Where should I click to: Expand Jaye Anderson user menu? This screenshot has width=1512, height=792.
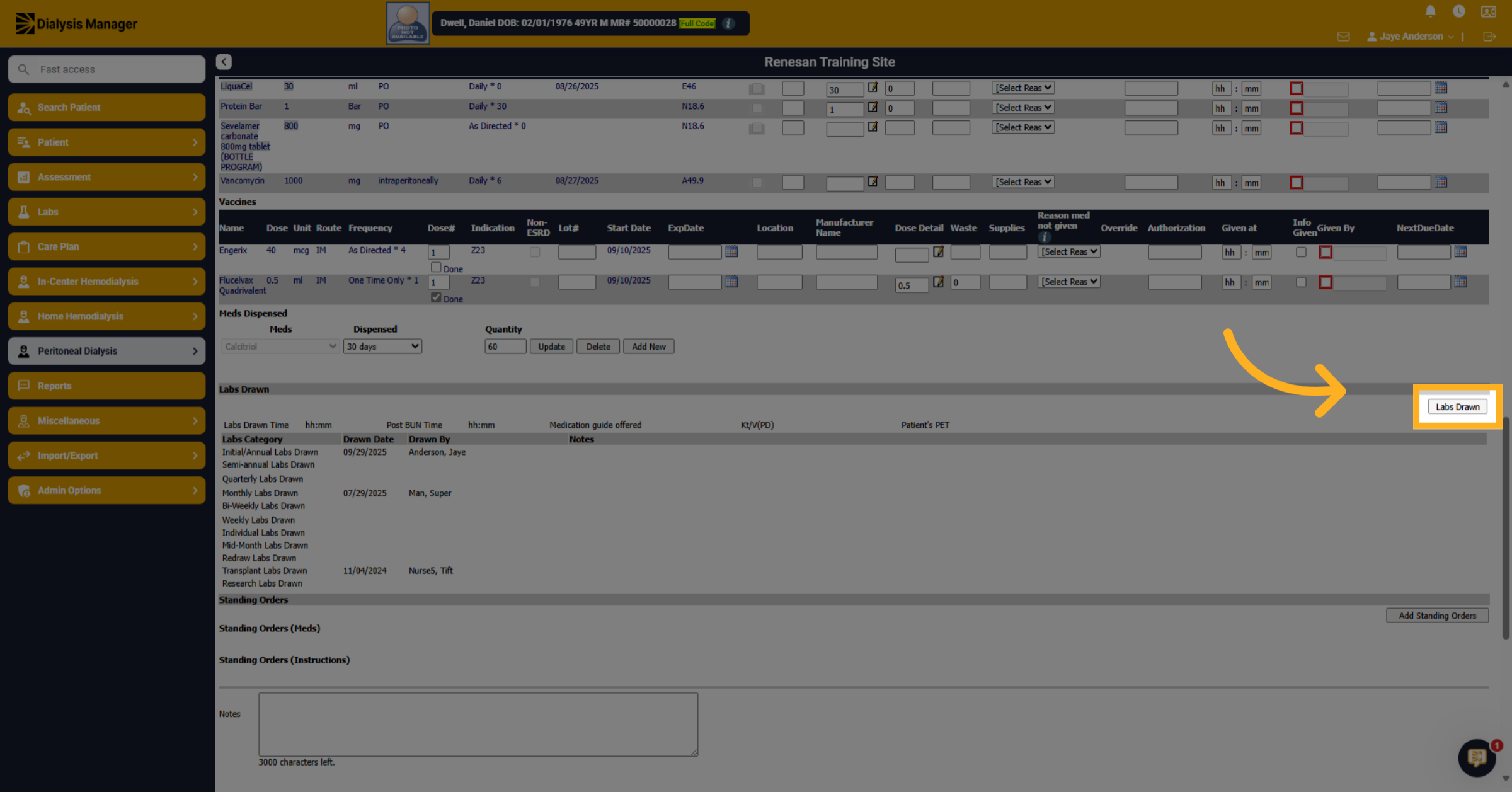(x=1411, y=37)
